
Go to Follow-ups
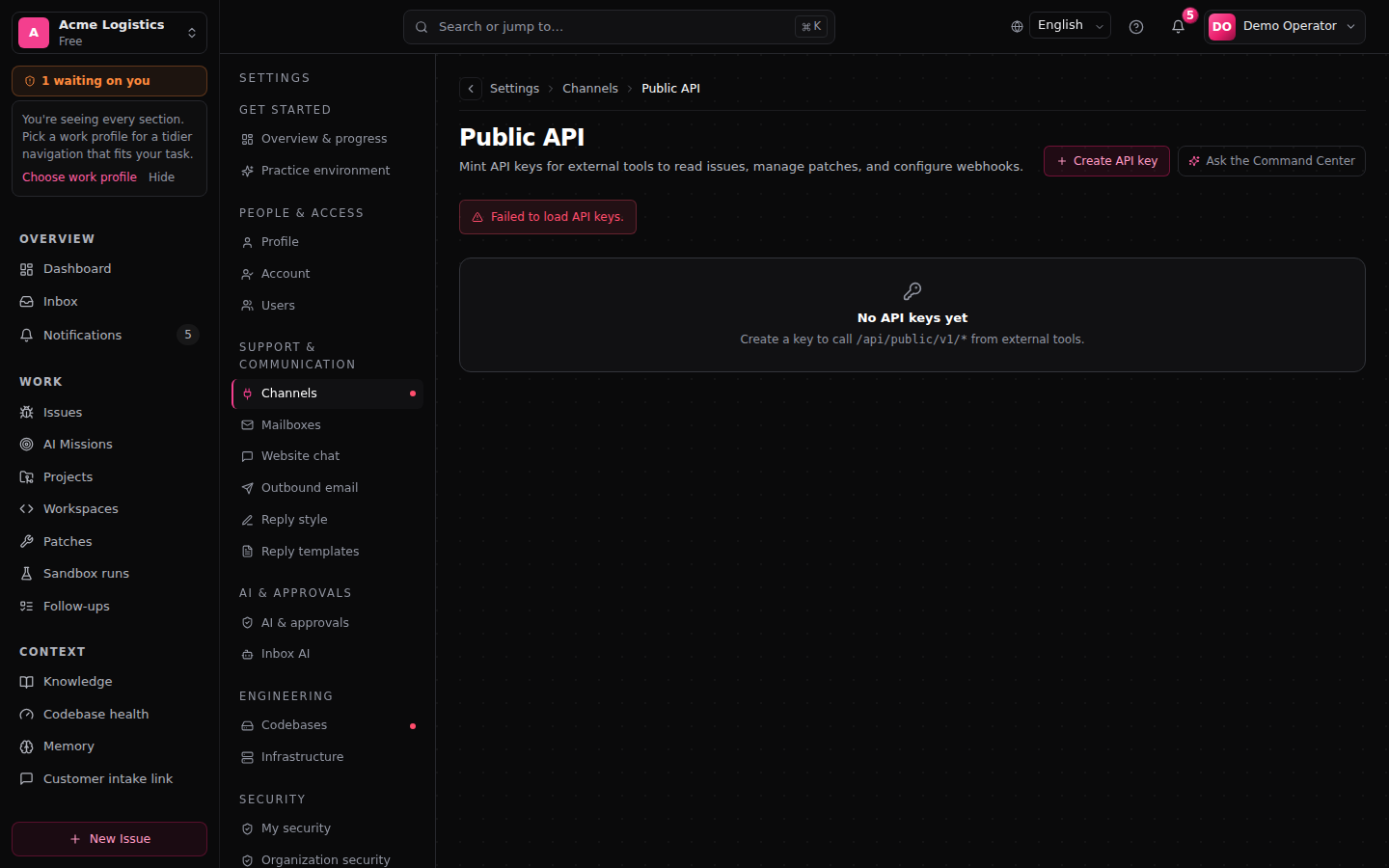coord(109,606)
